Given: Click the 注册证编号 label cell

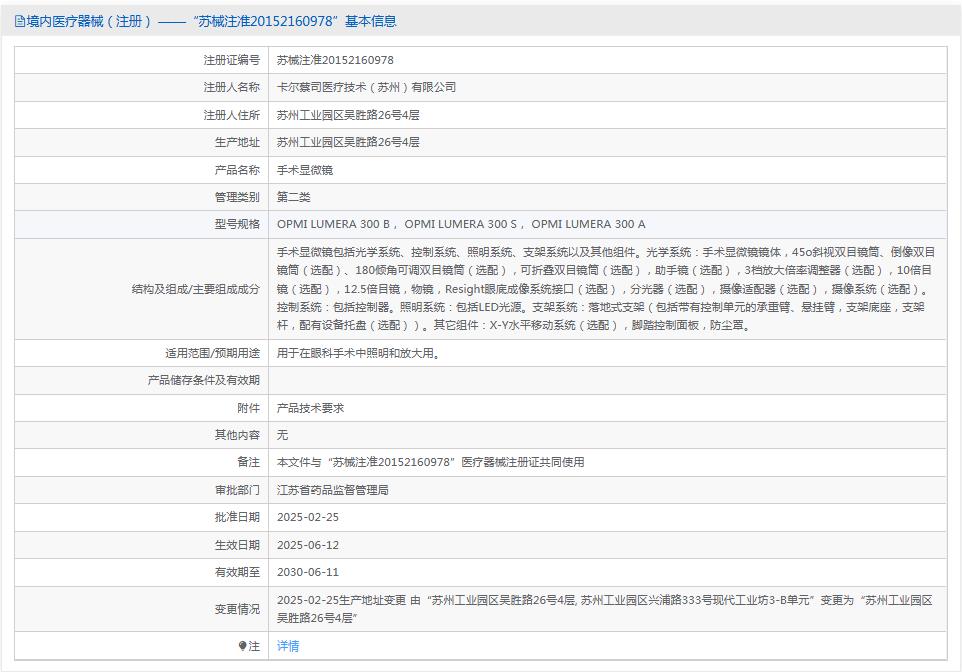Looking at the screenshot, I should coord(142,60).
